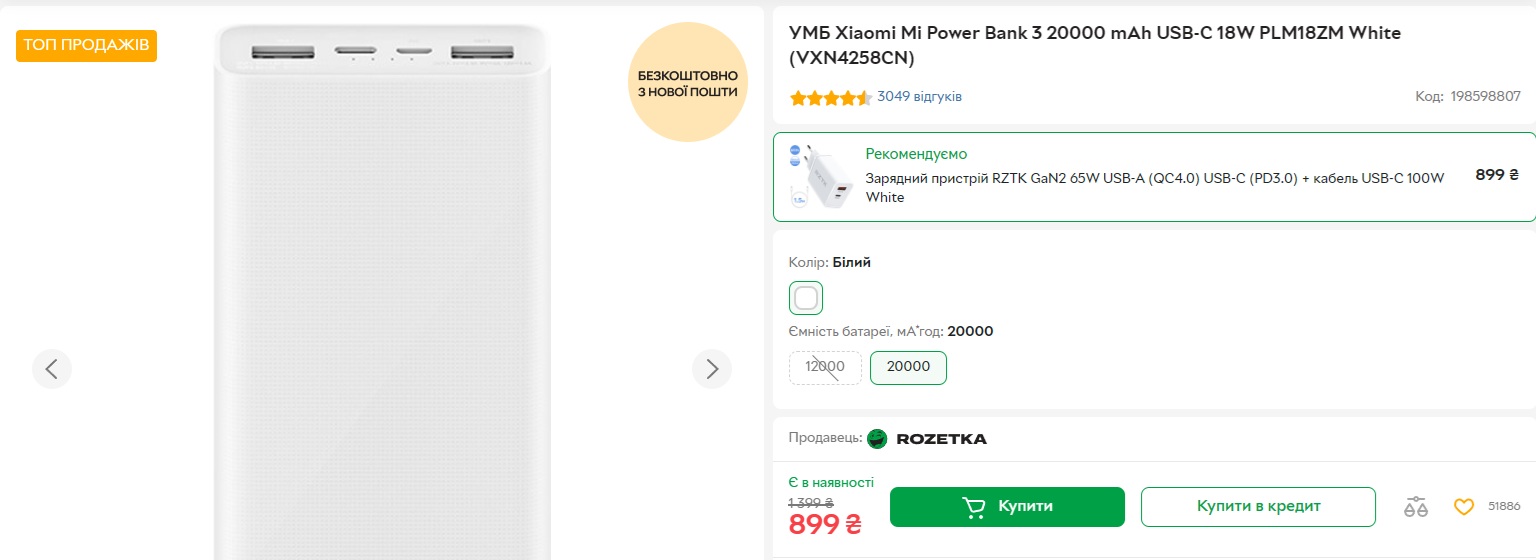Open the ROZETKA seller logo
This screenshot has width=1536, height=560.
point(927,439)
